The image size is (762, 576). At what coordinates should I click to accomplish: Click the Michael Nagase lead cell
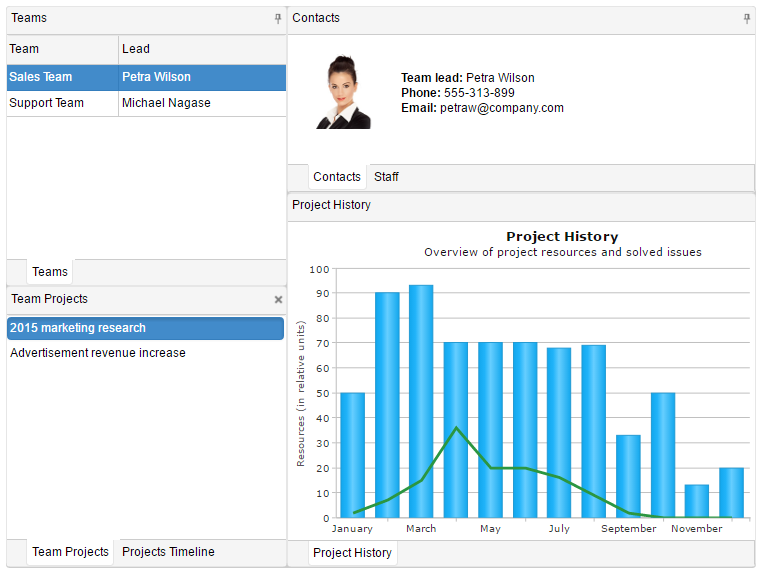click(x=200, y=103)
